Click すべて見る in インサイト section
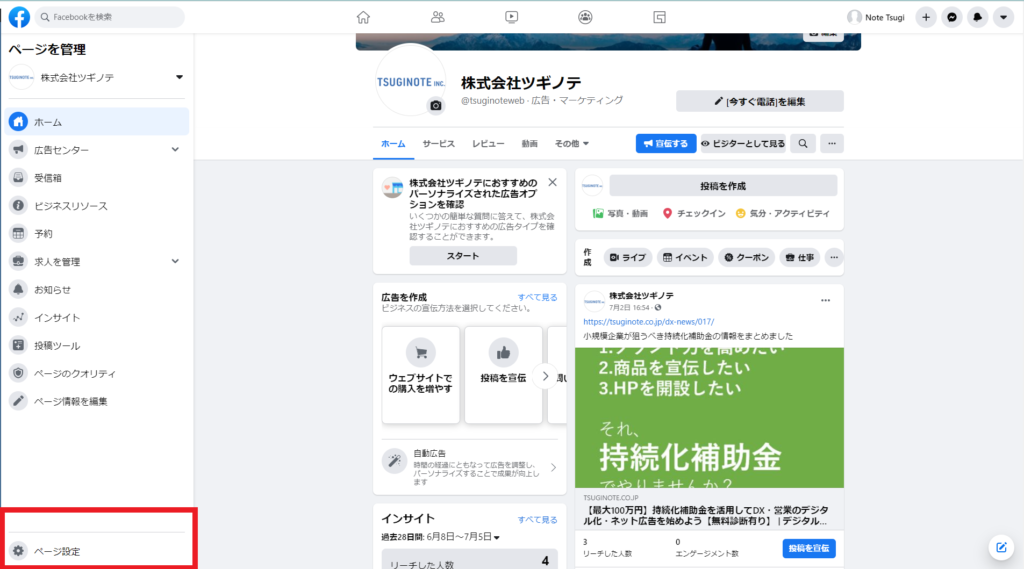This screenshot has height=569, width=1024. pos(537,520)
